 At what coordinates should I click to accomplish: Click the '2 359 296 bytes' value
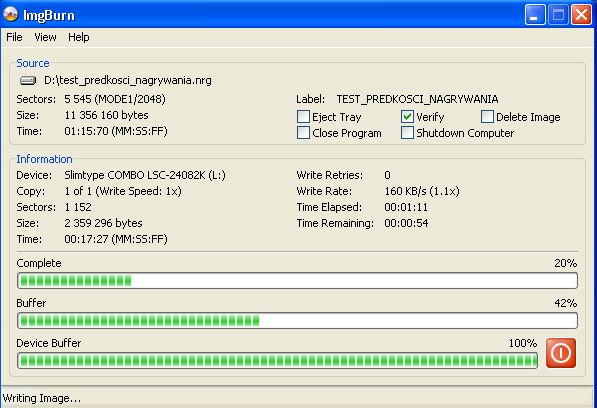point(103,223)
